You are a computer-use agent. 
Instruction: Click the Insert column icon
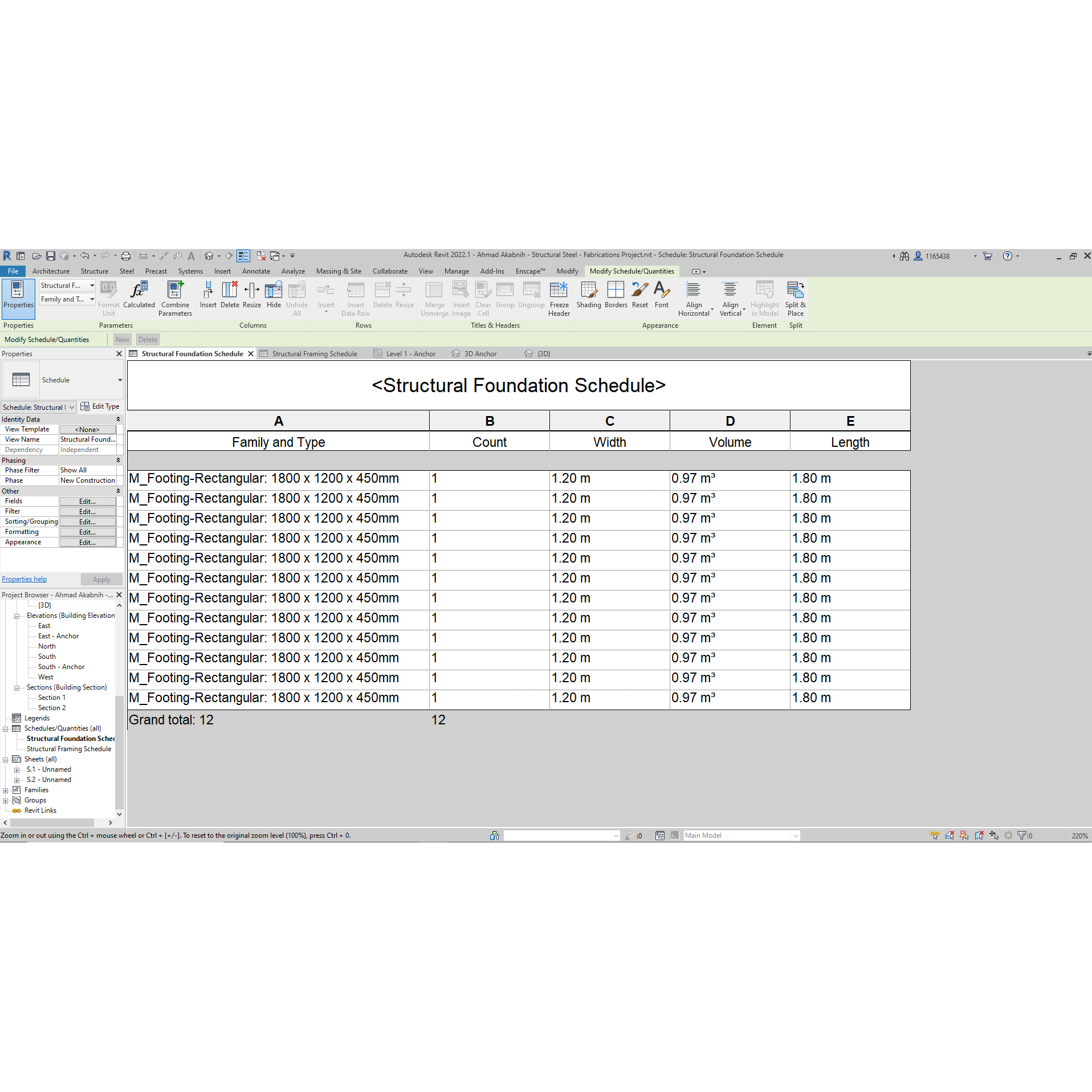[x=208, y=291]
